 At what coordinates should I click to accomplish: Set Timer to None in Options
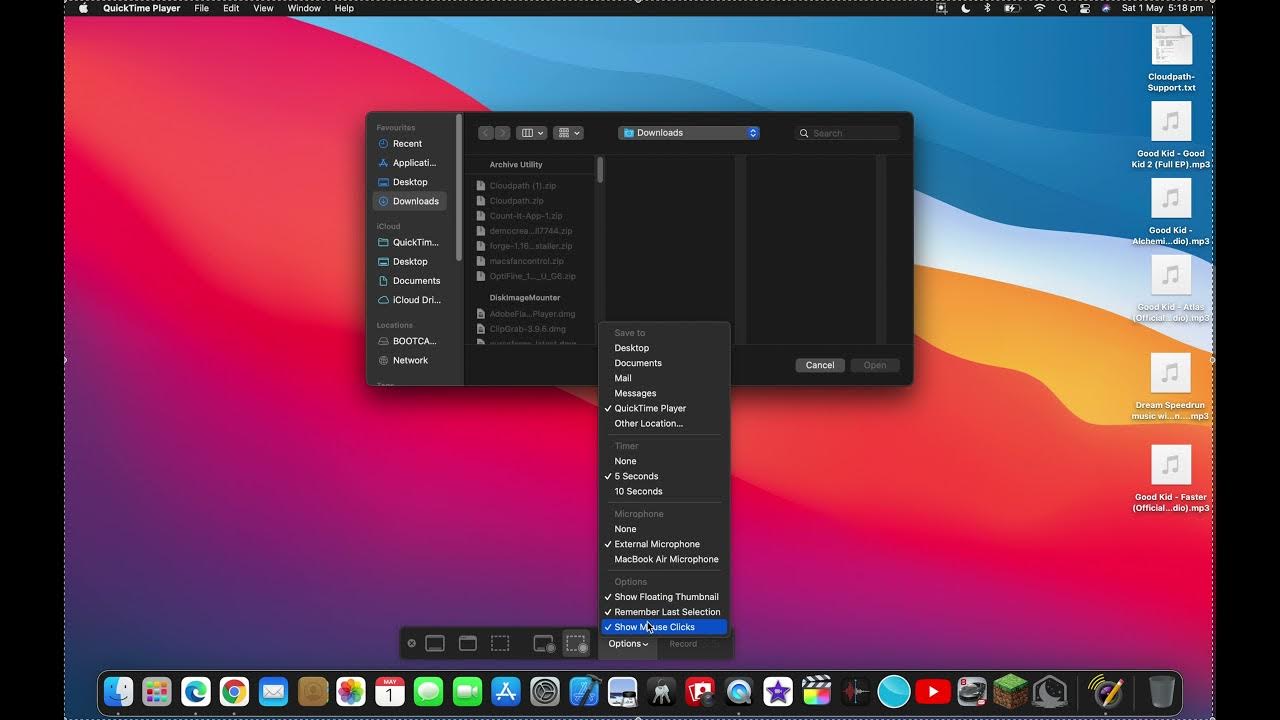click(x=665, y=461)
